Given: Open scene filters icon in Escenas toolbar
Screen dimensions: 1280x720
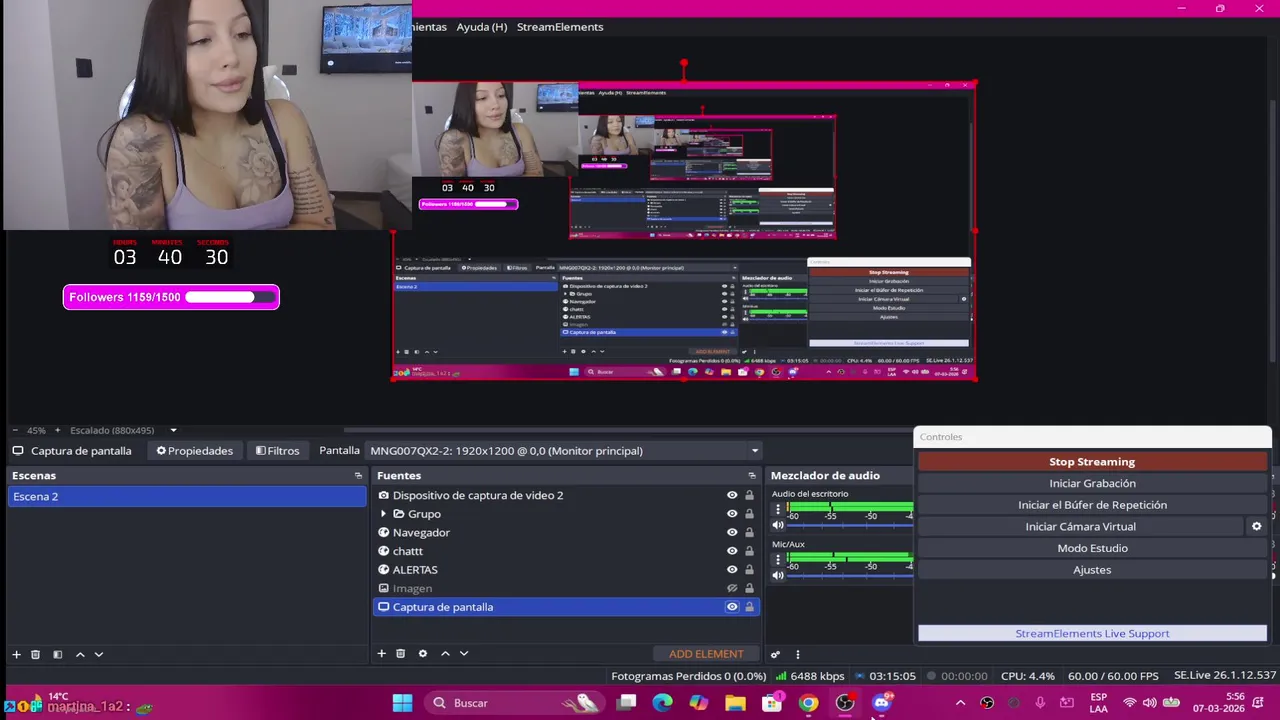Looking at the screenshot, I should point(57,654).
